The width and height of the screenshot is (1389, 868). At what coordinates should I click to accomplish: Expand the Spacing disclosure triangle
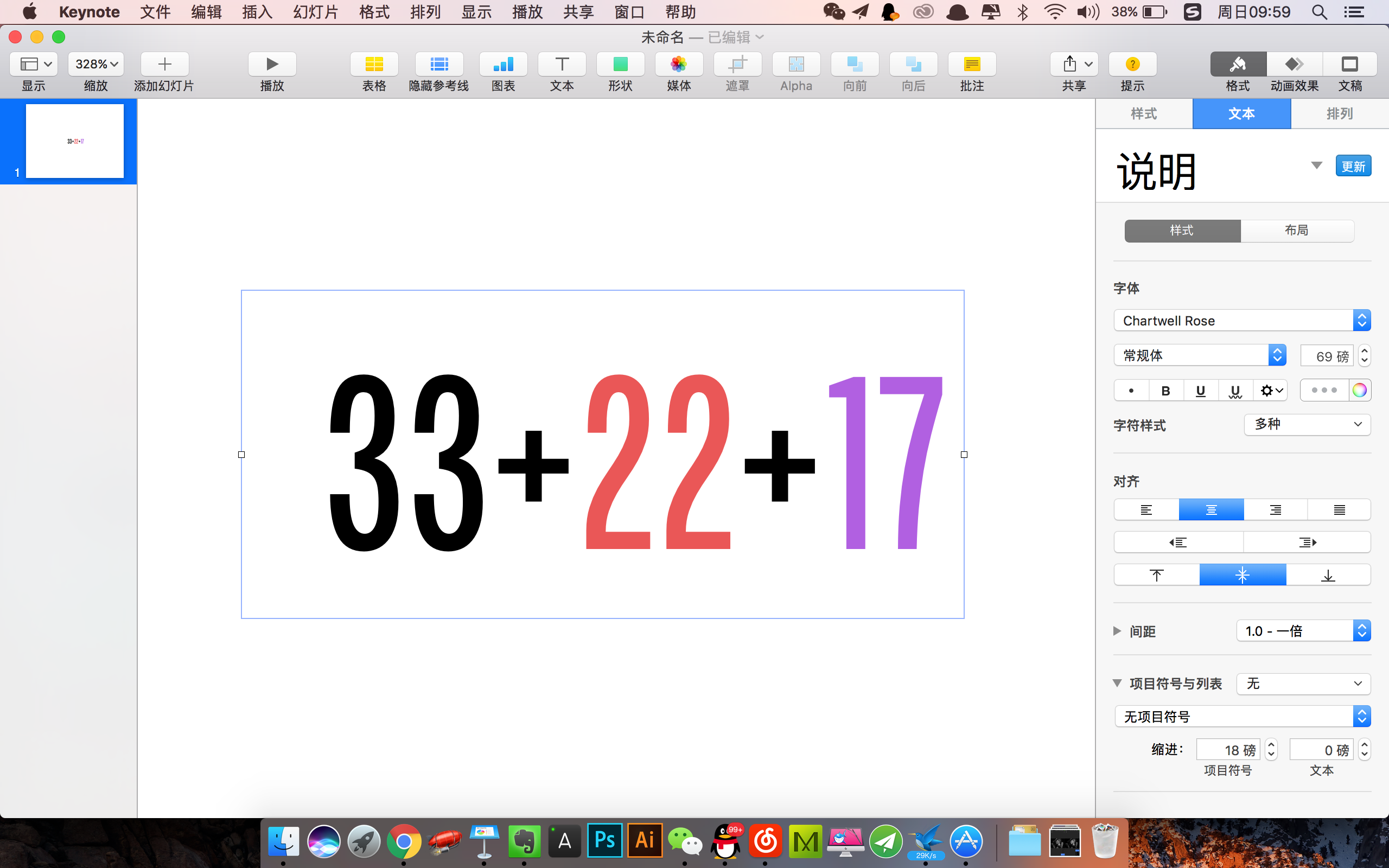pos(1117,631)
